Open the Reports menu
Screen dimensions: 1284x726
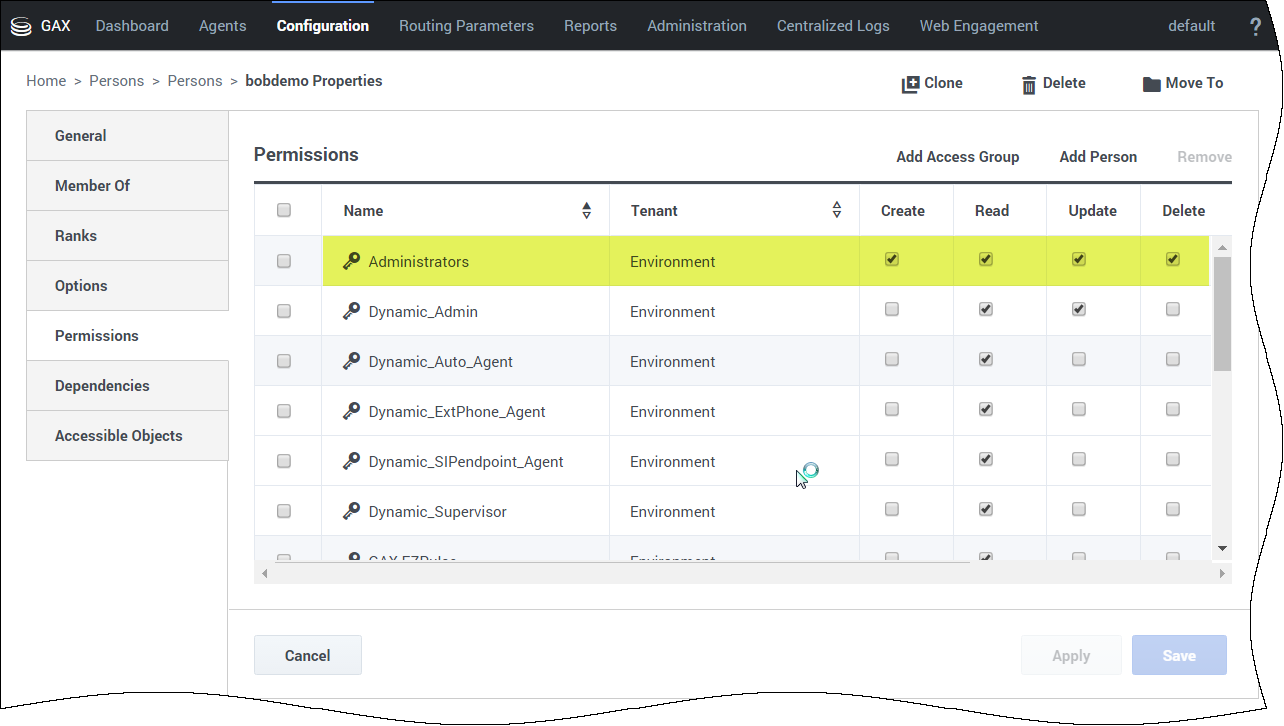[590, 26]
